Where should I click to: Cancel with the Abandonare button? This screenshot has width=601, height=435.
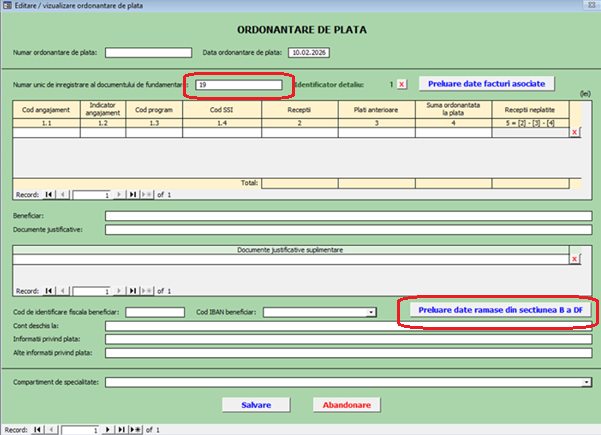(x=346, y=405)
